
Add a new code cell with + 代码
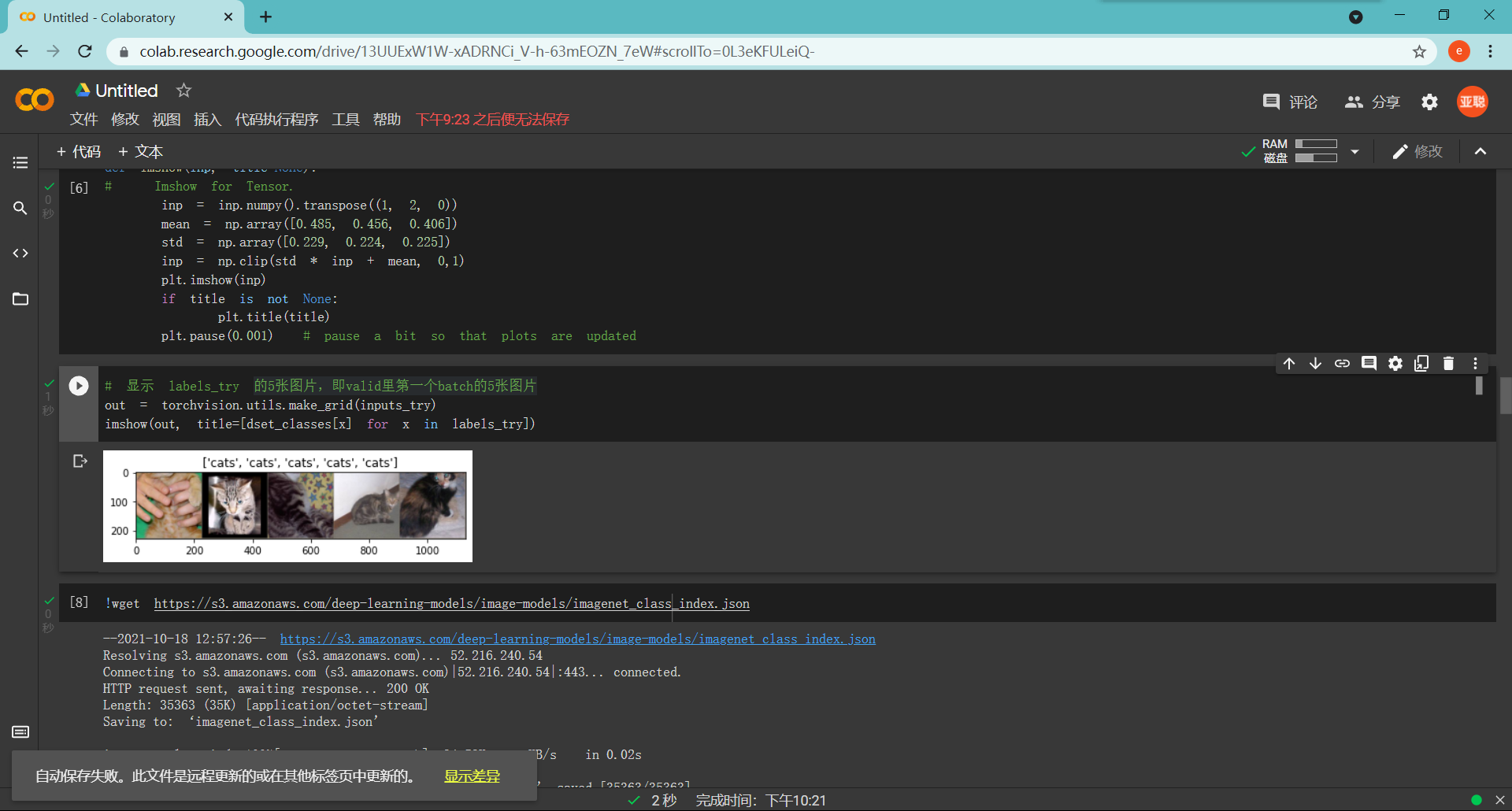(78, 151)
